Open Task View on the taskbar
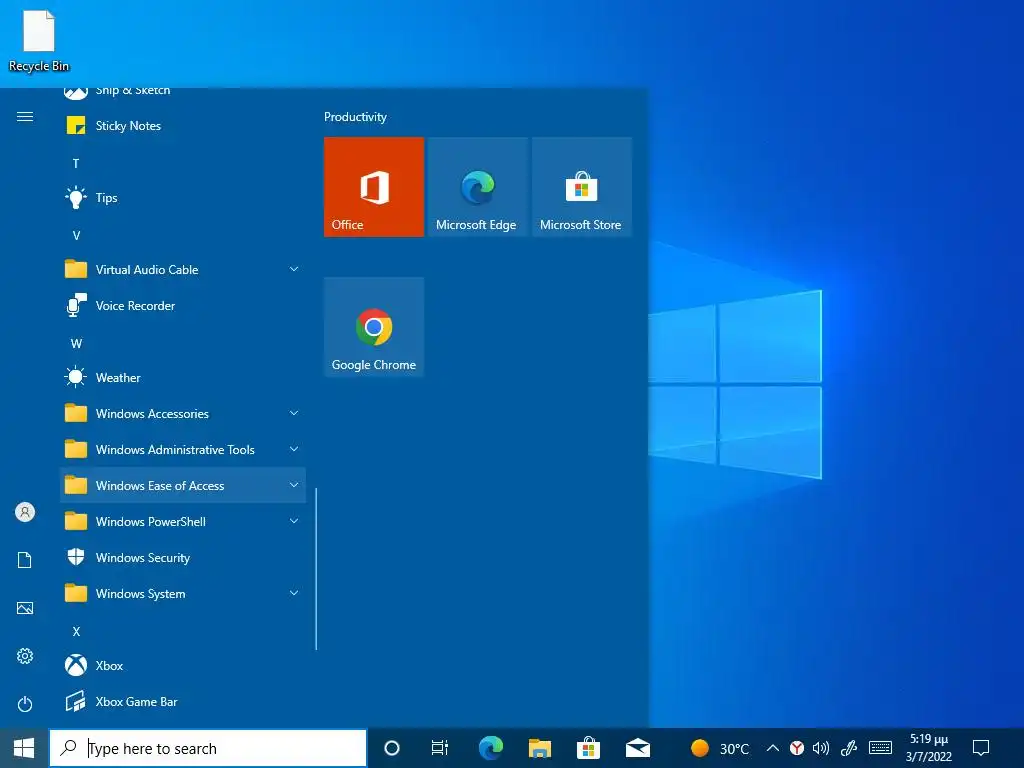This screenshot has height=768, width=1024. [x=440, y=748]
